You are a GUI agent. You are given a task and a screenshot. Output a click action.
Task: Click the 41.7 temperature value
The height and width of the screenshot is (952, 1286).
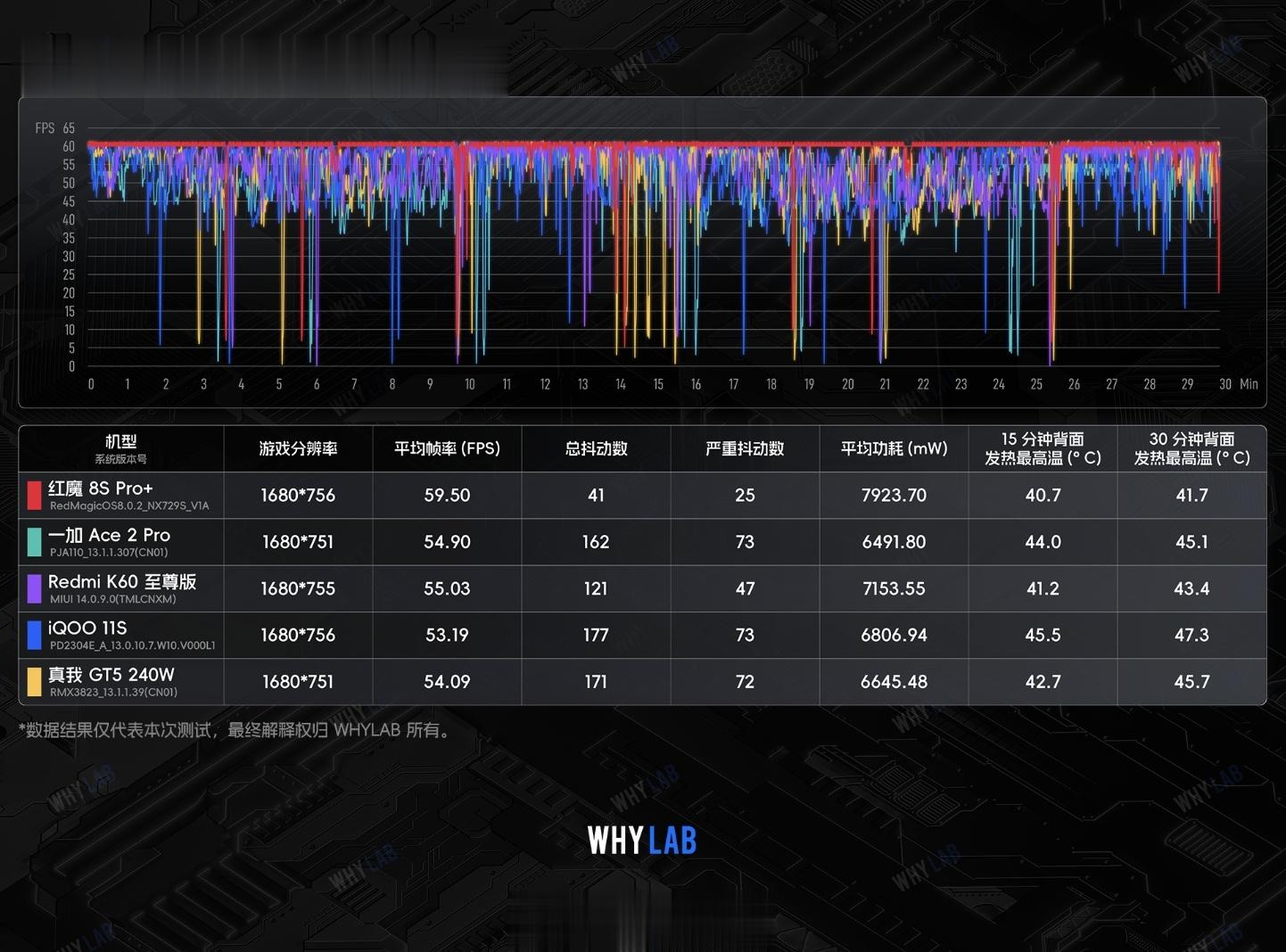(1191, 496)
